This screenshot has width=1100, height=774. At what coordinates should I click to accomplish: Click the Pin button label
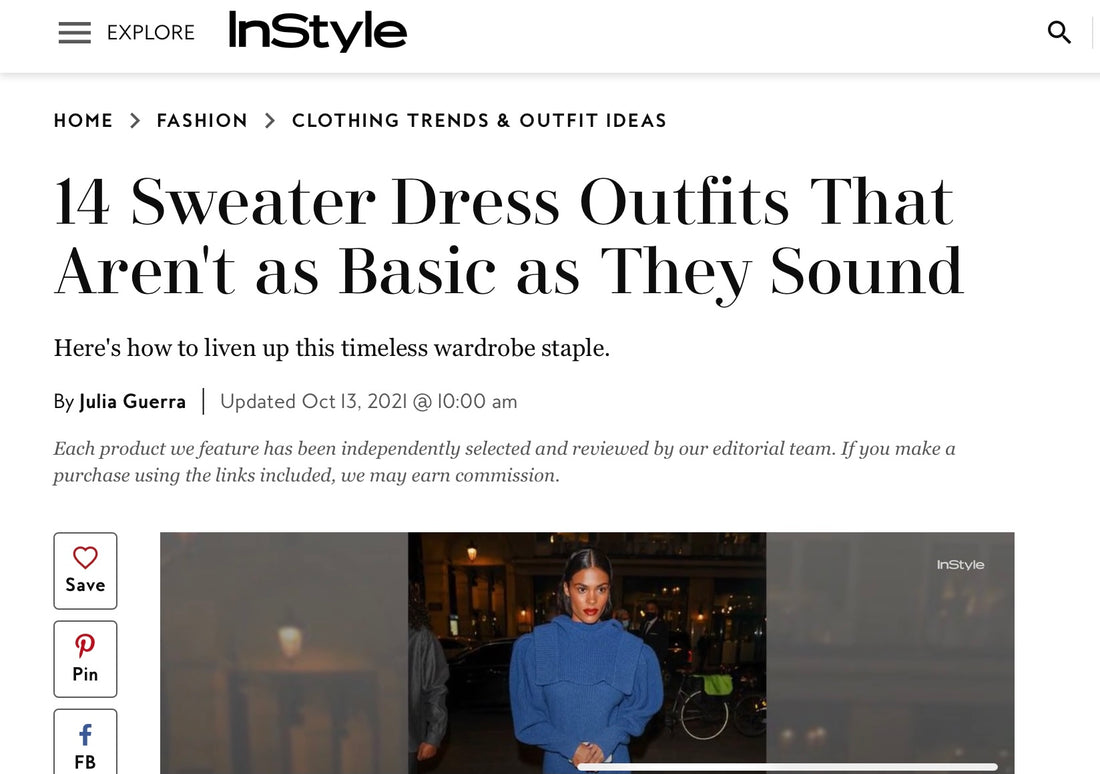pyautogui.click(x=86, y=674)
